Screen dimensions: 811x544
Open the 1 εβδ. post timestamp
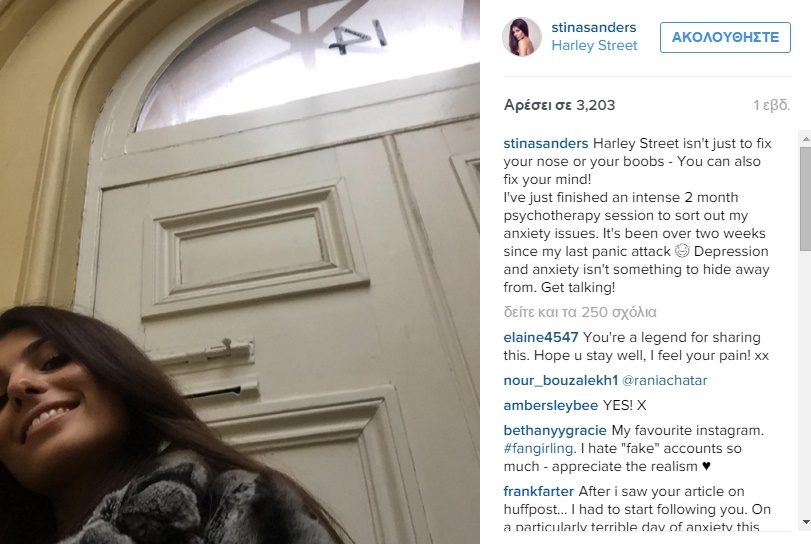click(x=771, y=105)
